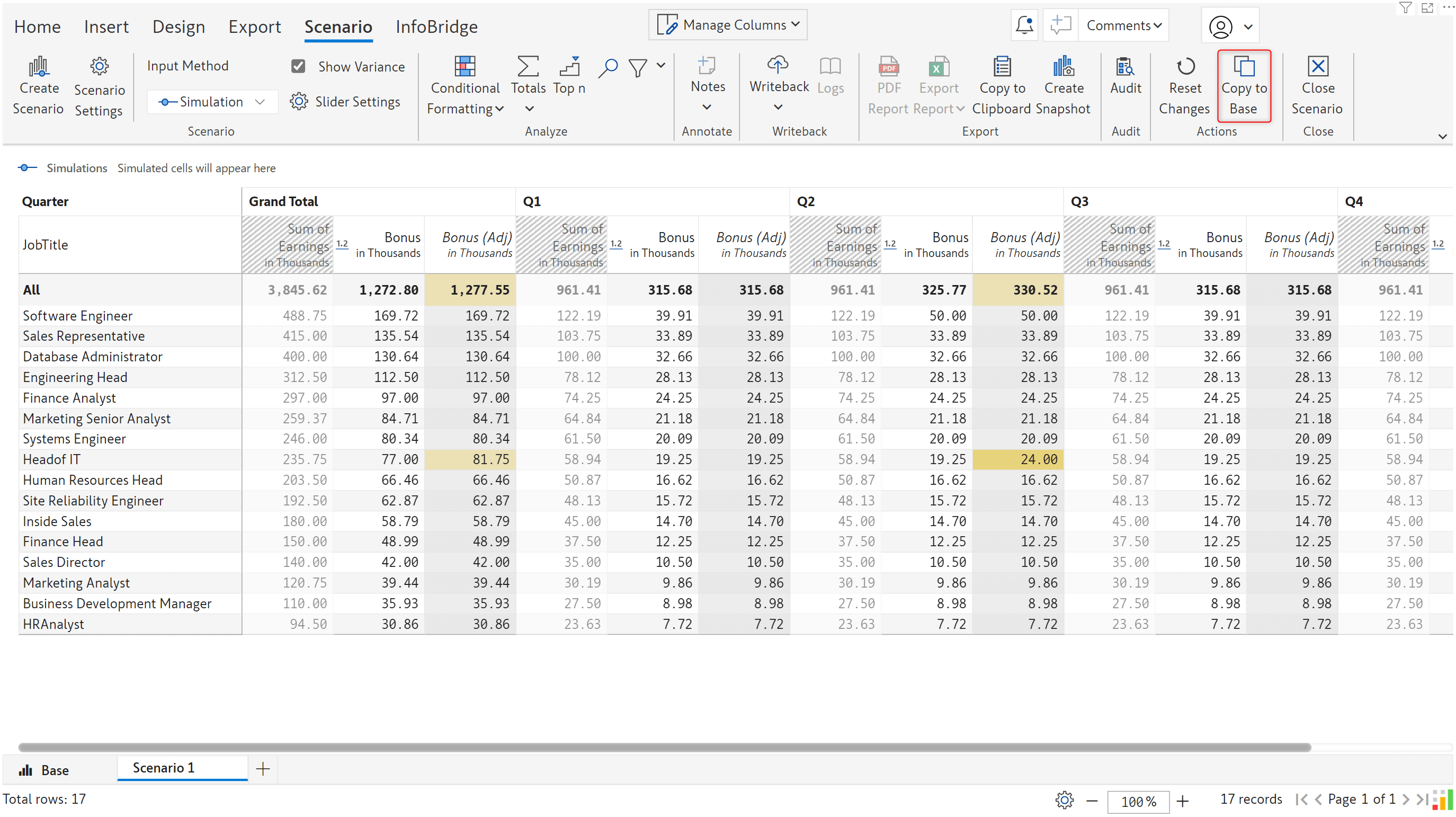The image size is (1456, 817).
Task: Select the Scenario ribbon tab
Action: coord(339,26)
